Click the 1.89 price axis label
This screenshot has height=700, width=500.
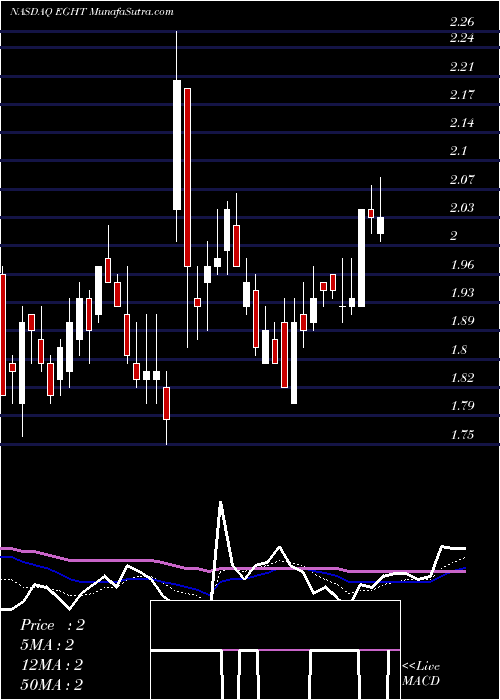[x=462, y=321]
